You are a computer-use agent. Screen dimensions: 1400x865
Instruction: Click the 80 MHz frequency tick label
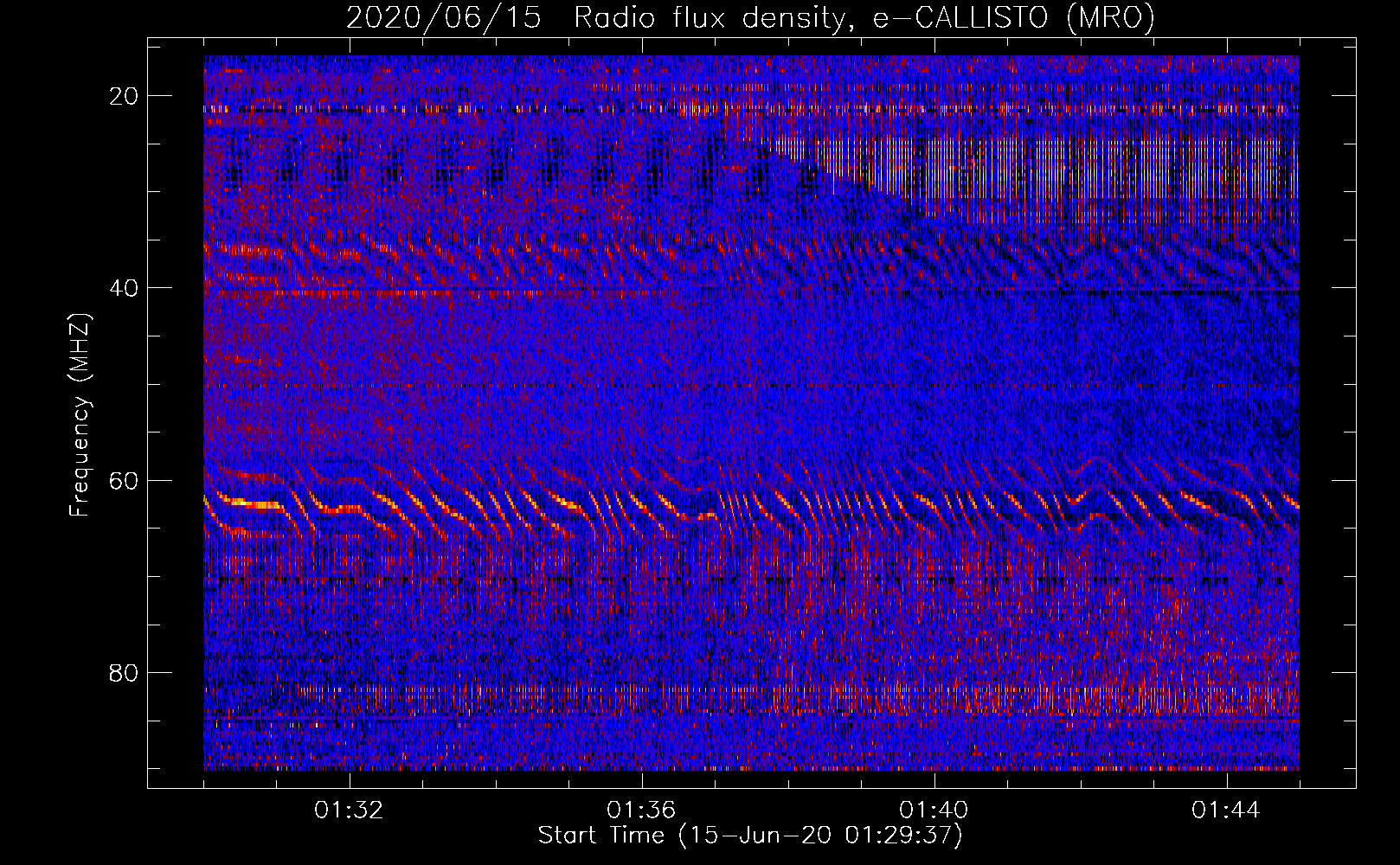pos(124,672)
